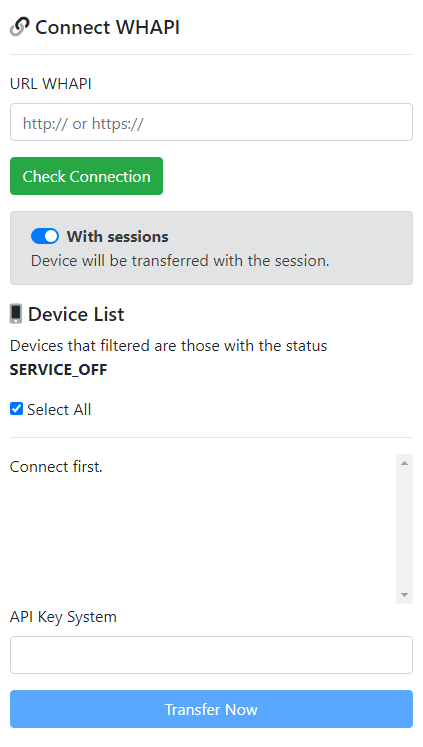The height and width of the screenshot is (747, 423).
Task: Click the chain link icon beside Connect WHAPI
Action: tap(20, 27)
